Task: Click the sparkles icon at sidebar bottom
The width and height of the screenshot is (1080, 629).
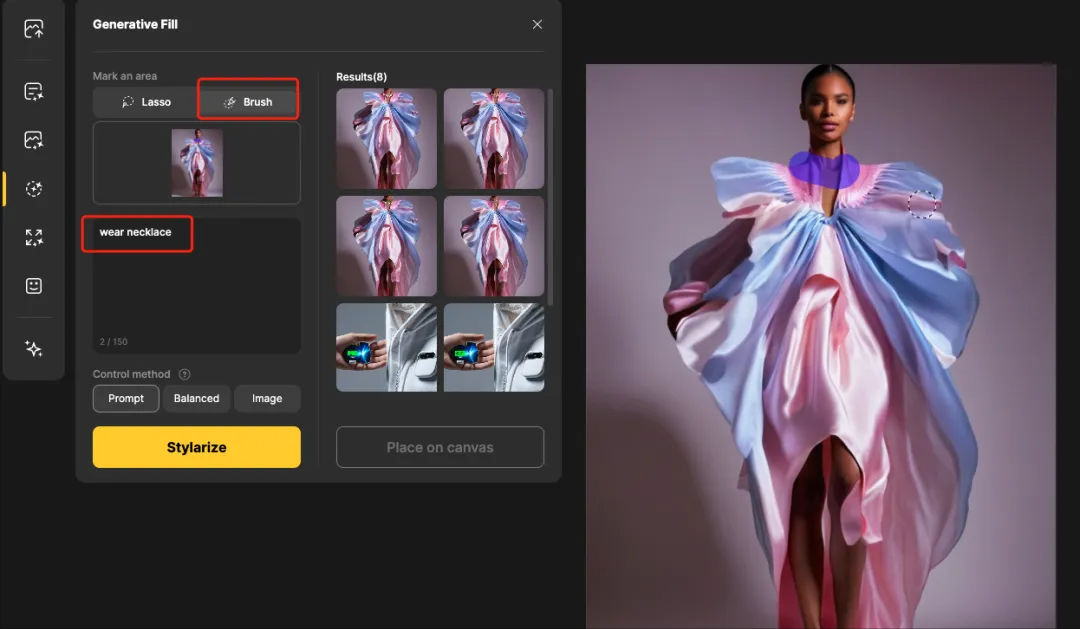Action: [34, 348]
